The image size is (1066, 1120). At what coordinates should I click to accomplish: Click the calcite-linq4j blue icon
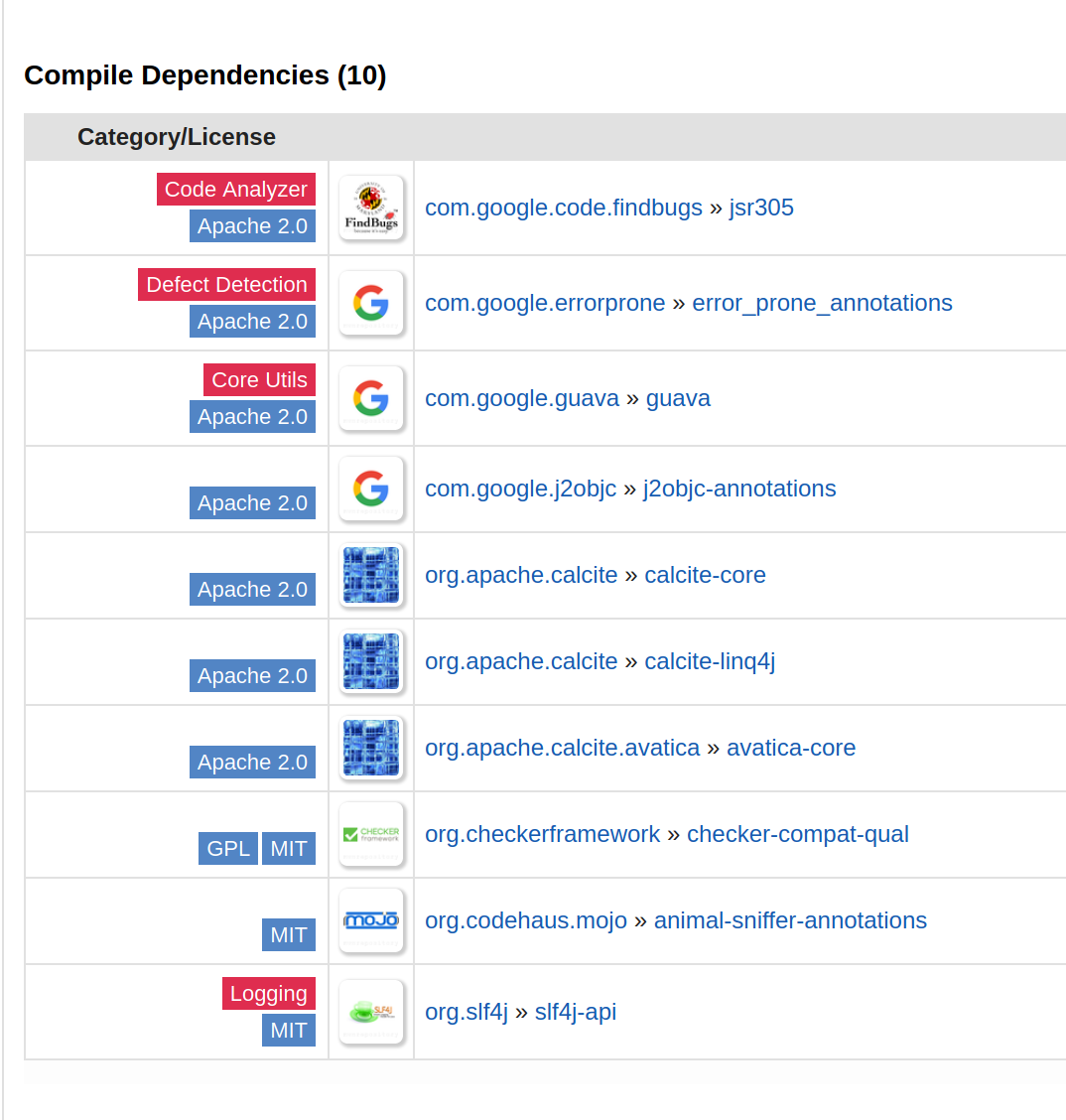(371, 661)
